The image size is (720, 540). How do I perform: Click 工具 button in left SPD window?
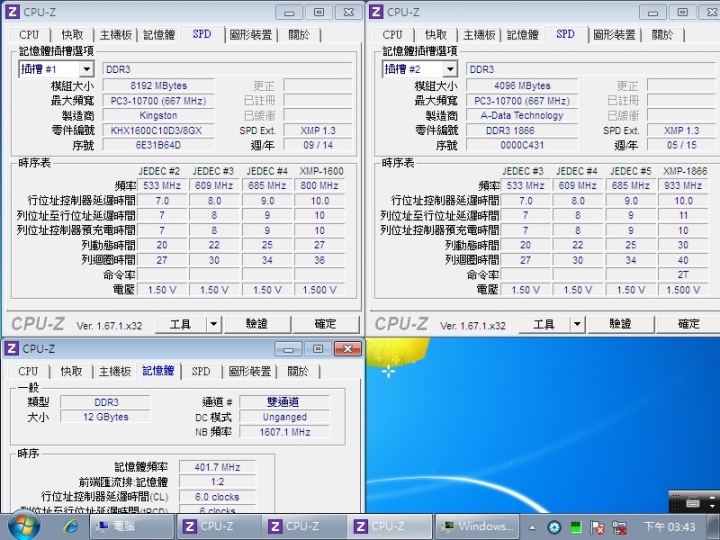pyautogui.click(x=180, y=324)
